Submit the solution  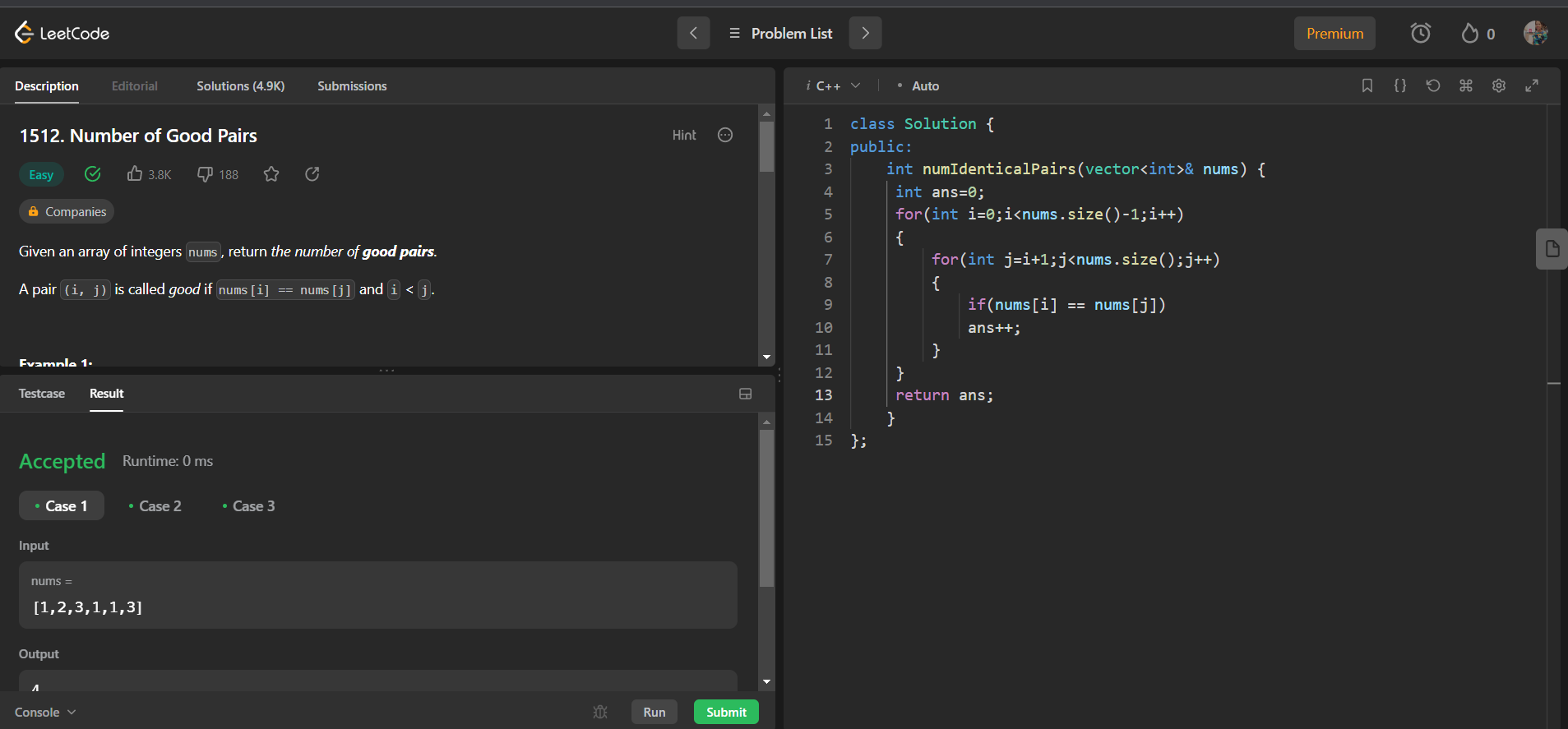(x=726, y=712)
